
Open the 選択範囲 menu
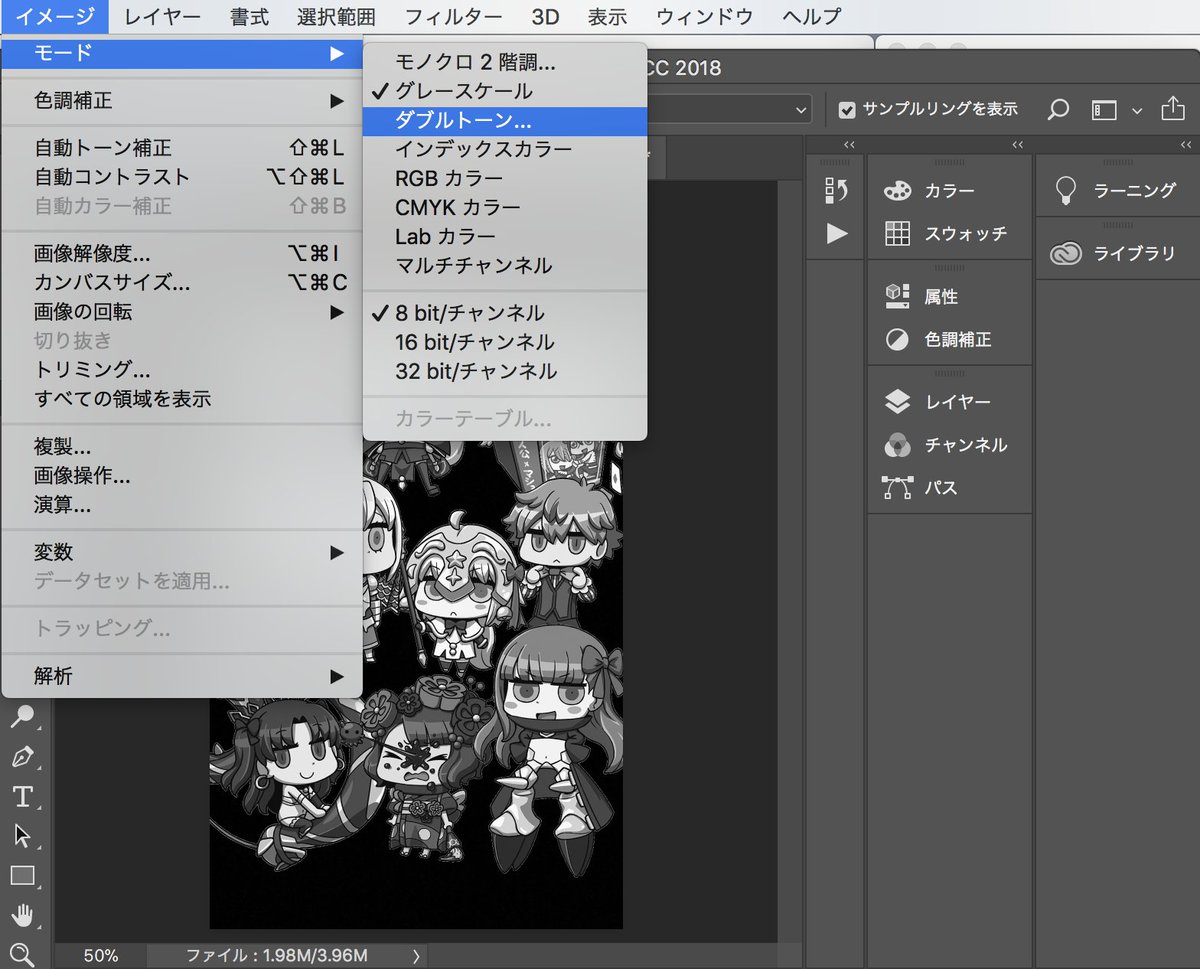coord(336,16)
